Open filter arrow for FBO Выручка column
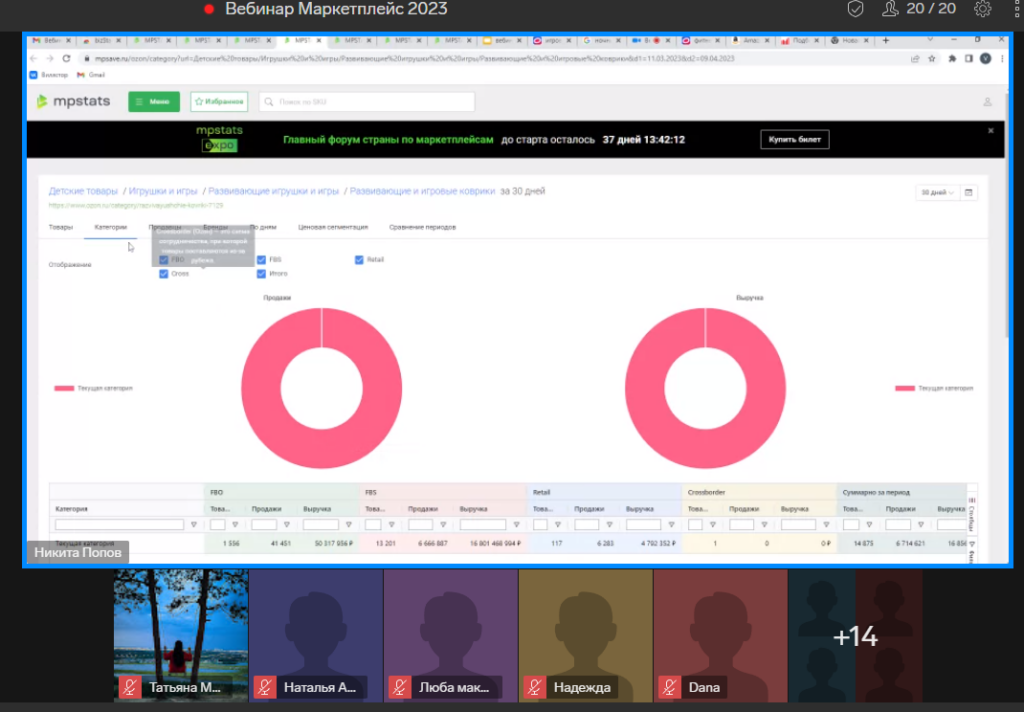Screen dimensions: 1024x712 (349, 525)
